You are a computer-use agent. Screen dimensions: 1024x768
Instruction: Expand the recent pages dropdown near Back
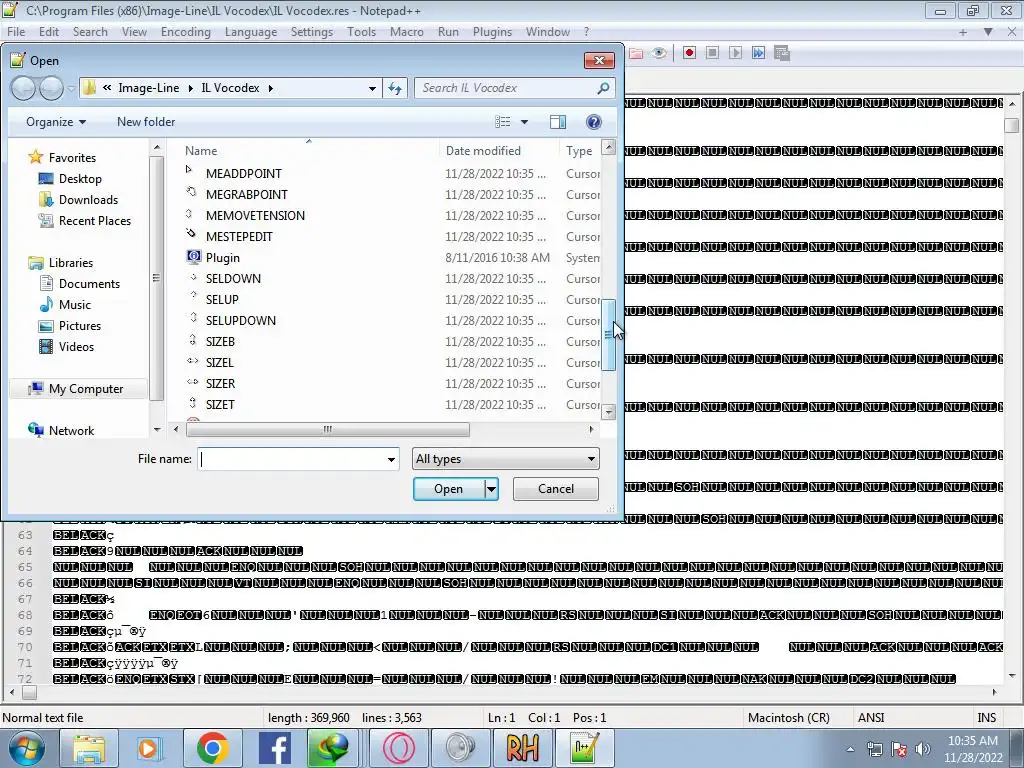[x=71, y=88]
